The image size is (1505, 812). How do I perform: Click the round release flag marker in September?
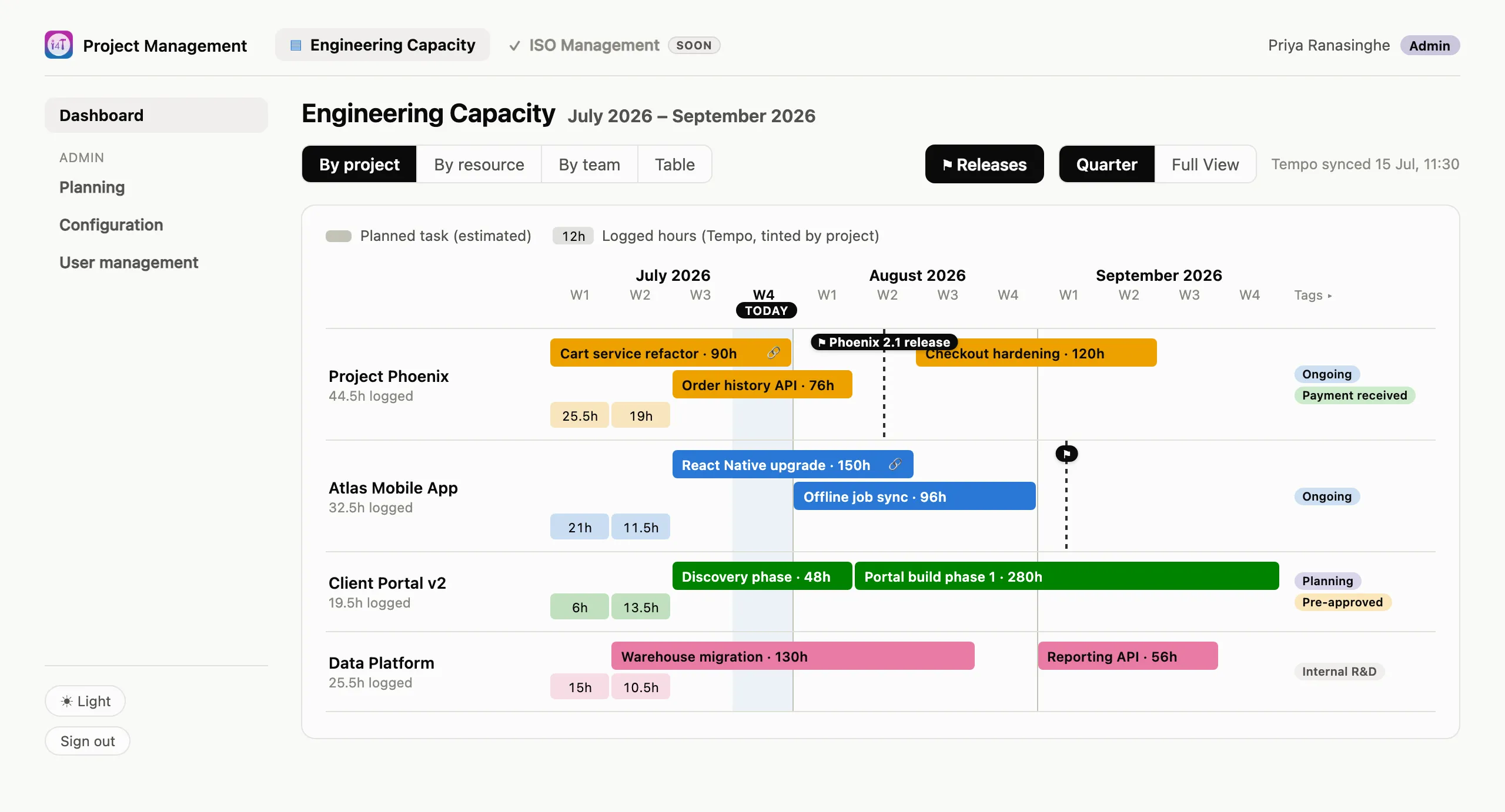click(1066, 454)
